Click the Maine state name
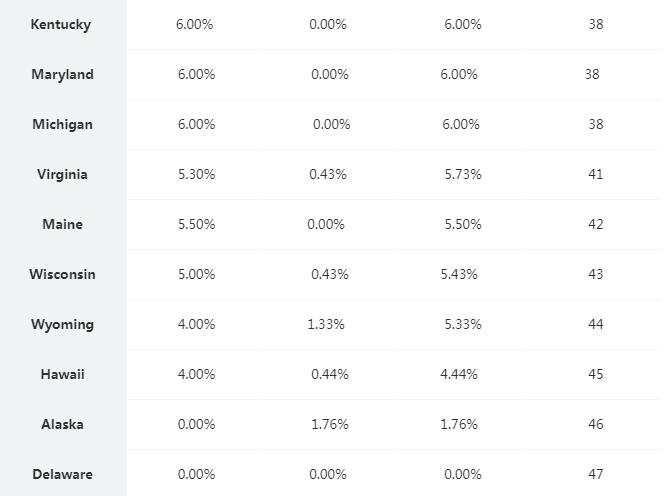Screen dimensions: 666x496 coord(62,225)
